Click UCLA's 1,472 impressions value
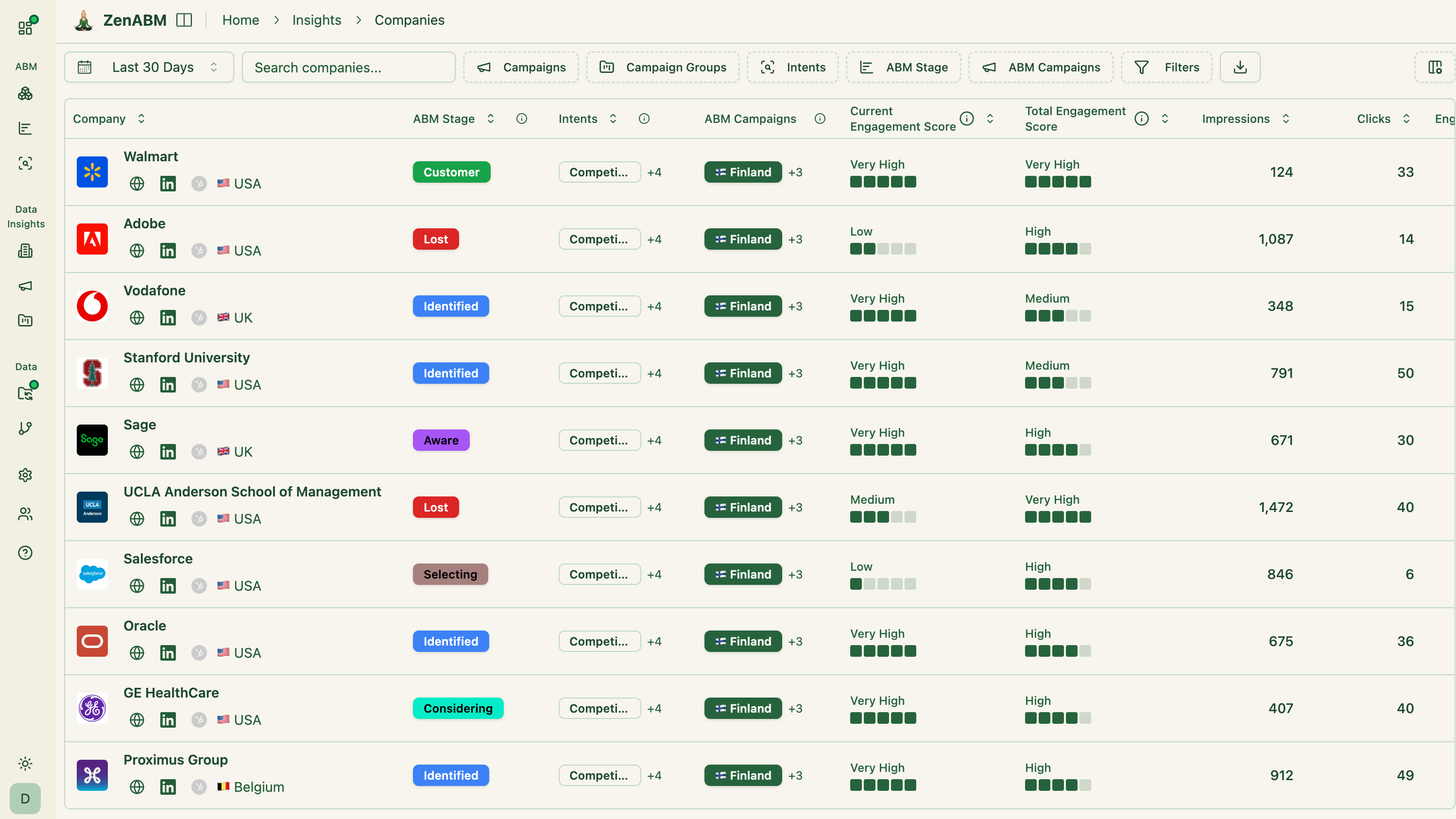This screenshot has width=1456, height=819. pyautogui.click(x=1276, y=508)
